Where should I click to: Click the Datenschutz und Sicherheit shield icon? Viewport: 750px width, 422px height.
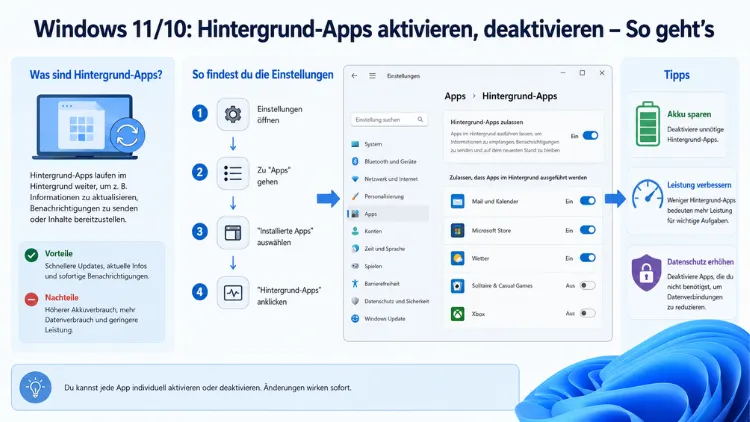(x=355, y=301)
